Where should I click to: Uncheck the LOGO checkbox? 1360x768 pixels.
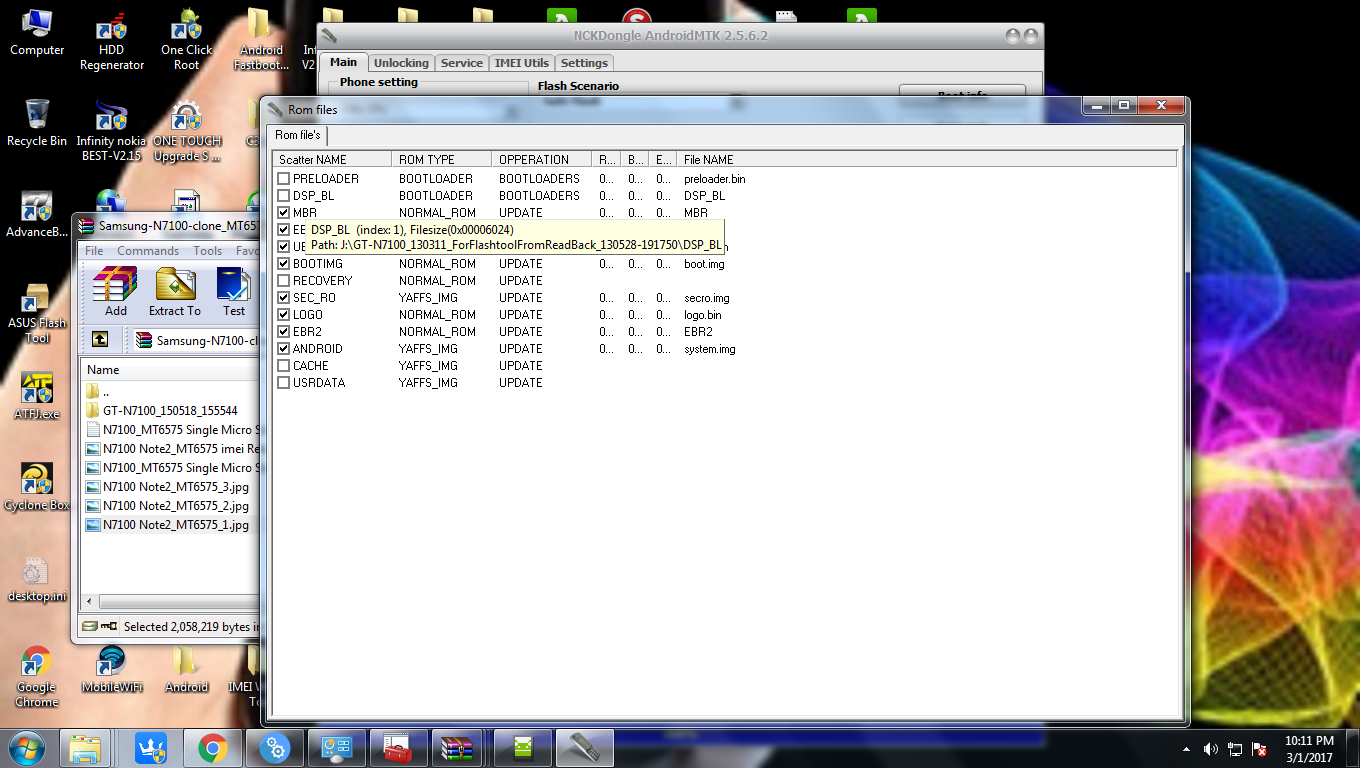[284, 315]
